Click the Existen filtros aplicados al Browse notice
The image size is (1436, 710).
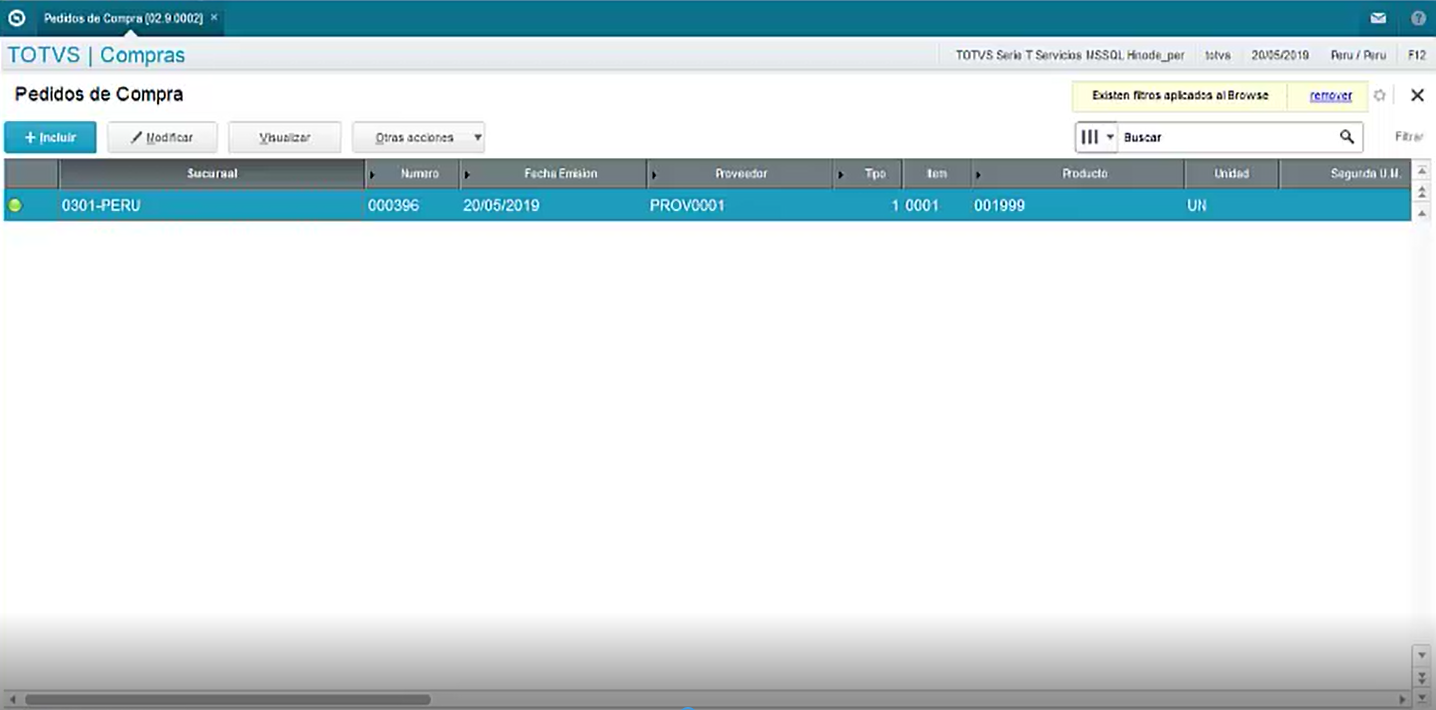1180,96
